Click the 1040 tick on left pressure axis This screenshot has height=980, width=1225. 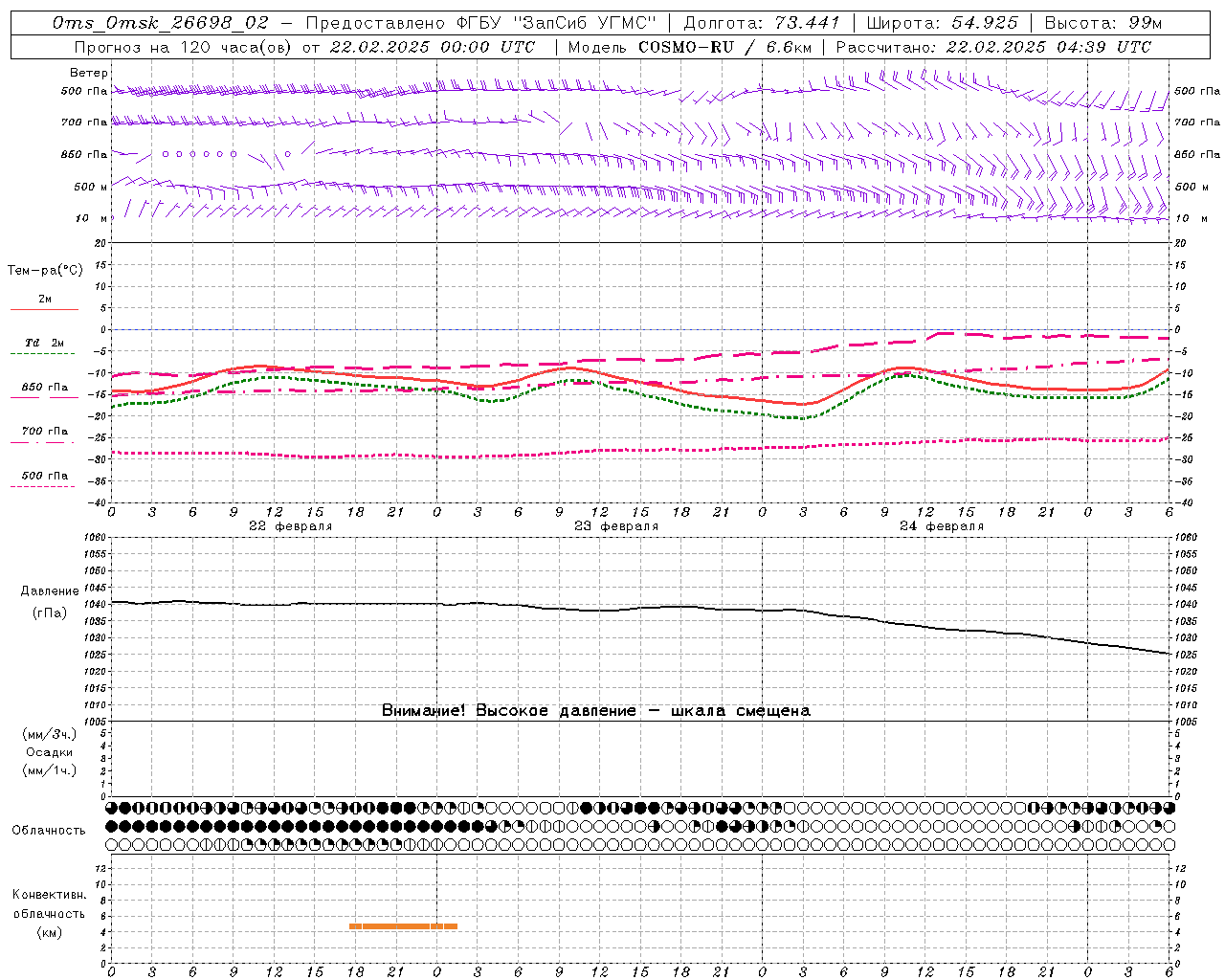pyautogui.click(x=97, y=604)
